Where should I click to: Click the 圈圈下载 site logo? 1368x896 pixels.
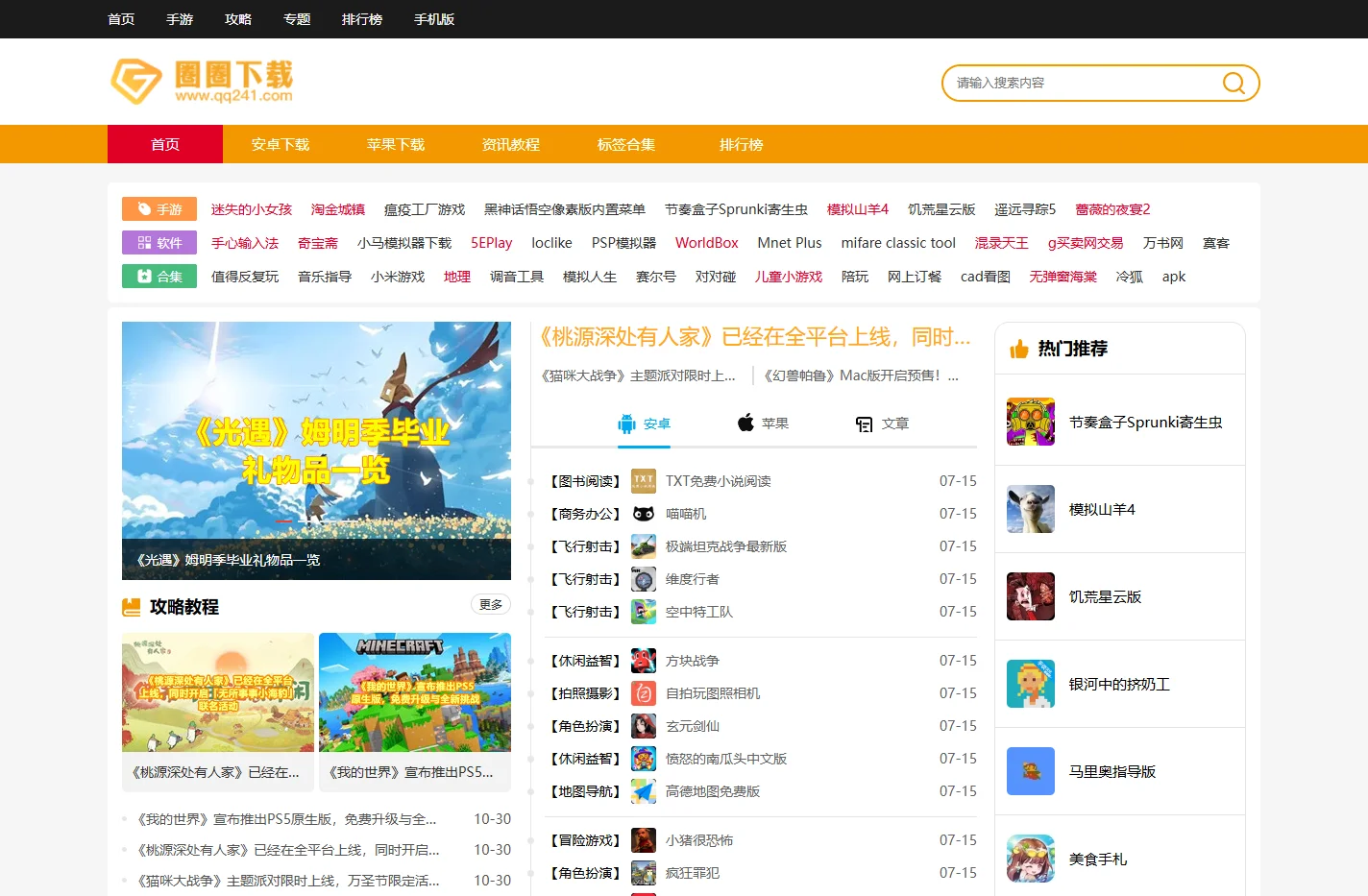(202, 82)
